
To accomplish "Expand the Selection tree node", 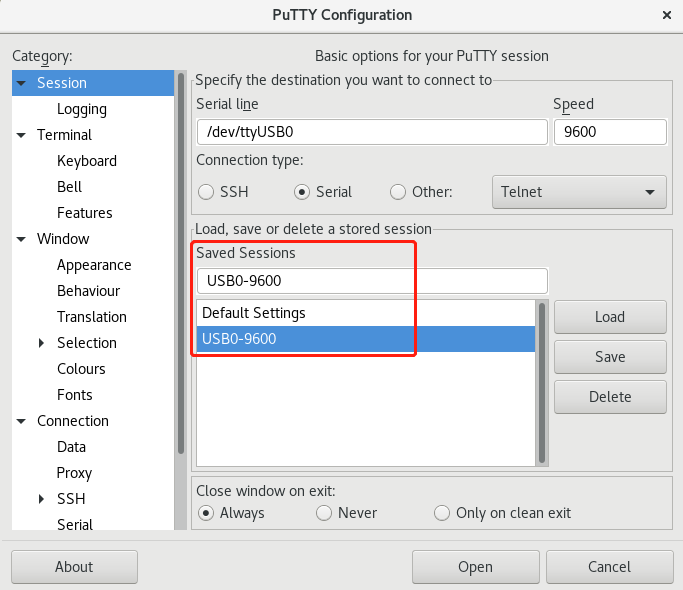I will [42, 343].
